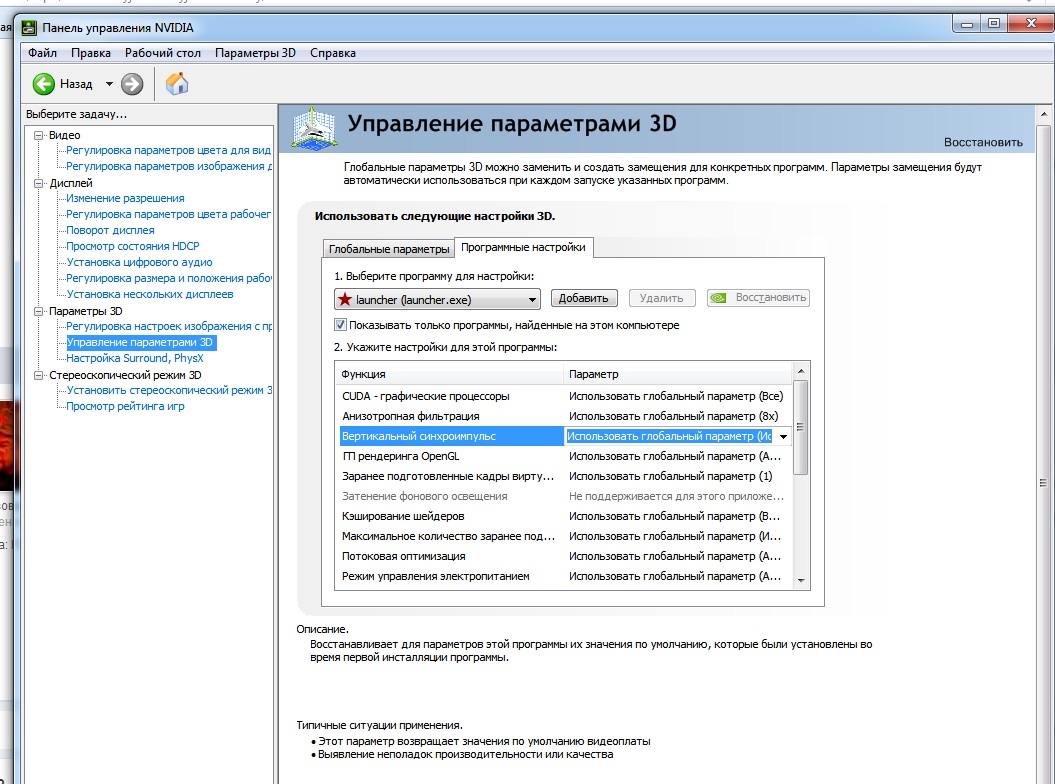Collapse the Дисплей tree group

[39, 183]
